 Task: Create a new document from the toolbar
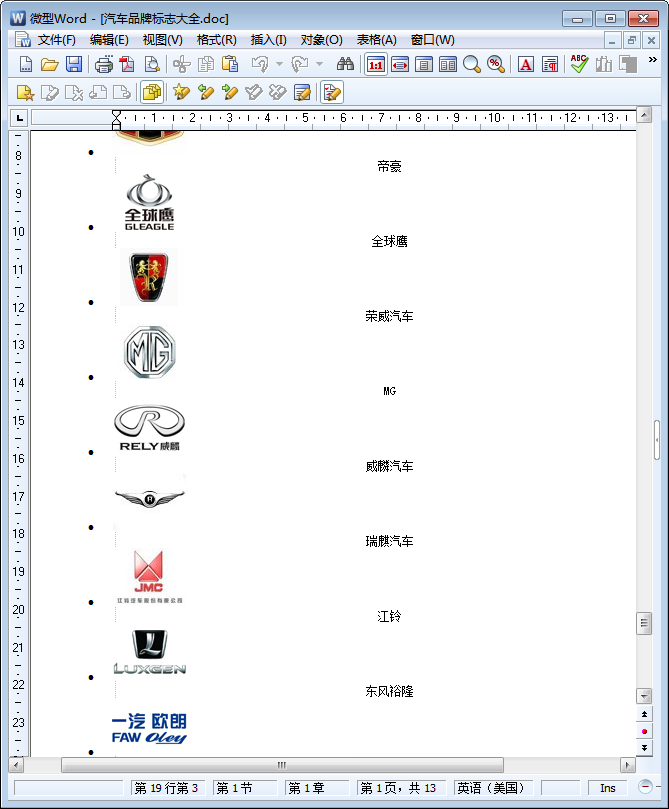point(26,64)
